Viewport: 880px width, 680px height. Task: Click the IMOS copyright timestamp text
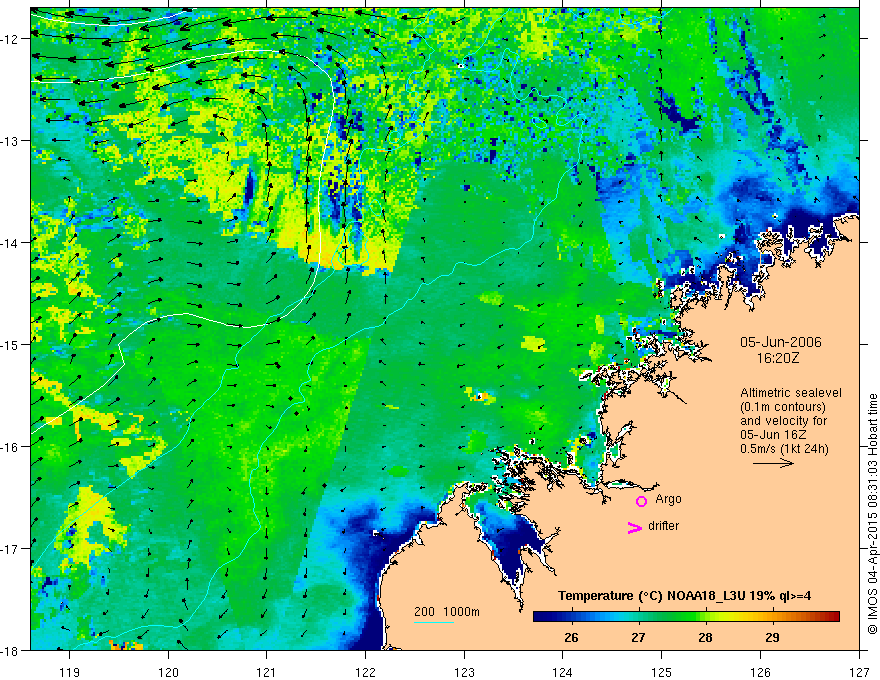point(872,513)
